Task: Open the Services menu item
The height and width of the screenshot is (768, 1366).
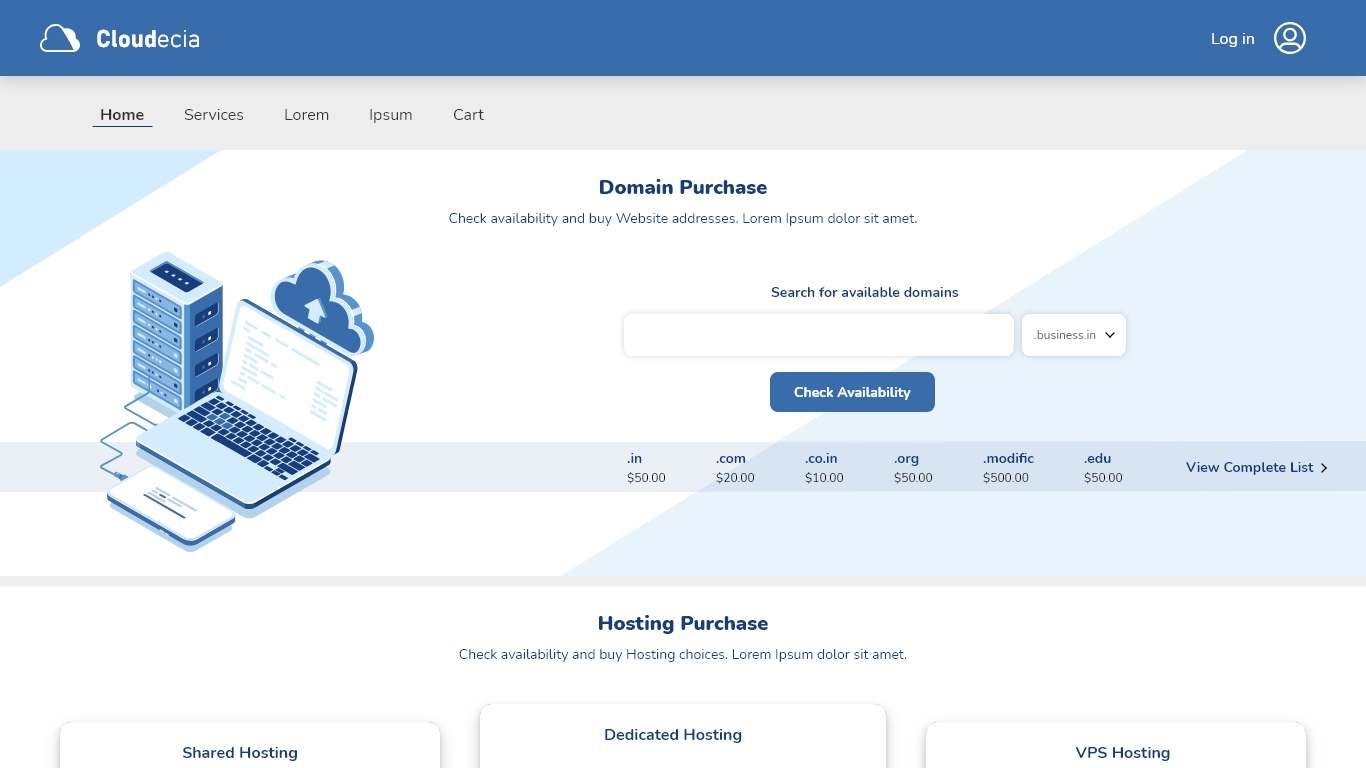Action: tap(214, 115)
